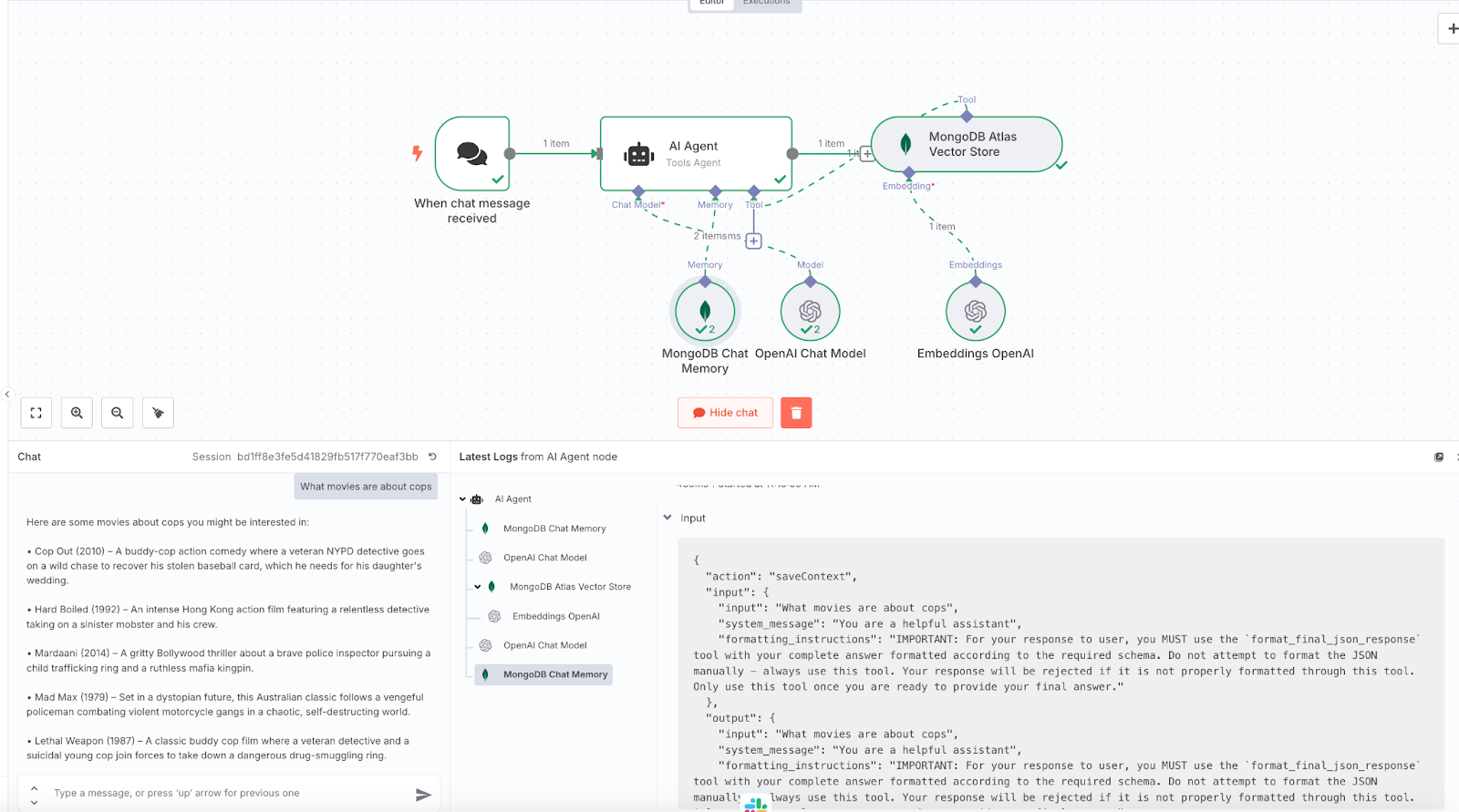
Task: Add a tool via plus below Agent
Action: tap(753, 242)
